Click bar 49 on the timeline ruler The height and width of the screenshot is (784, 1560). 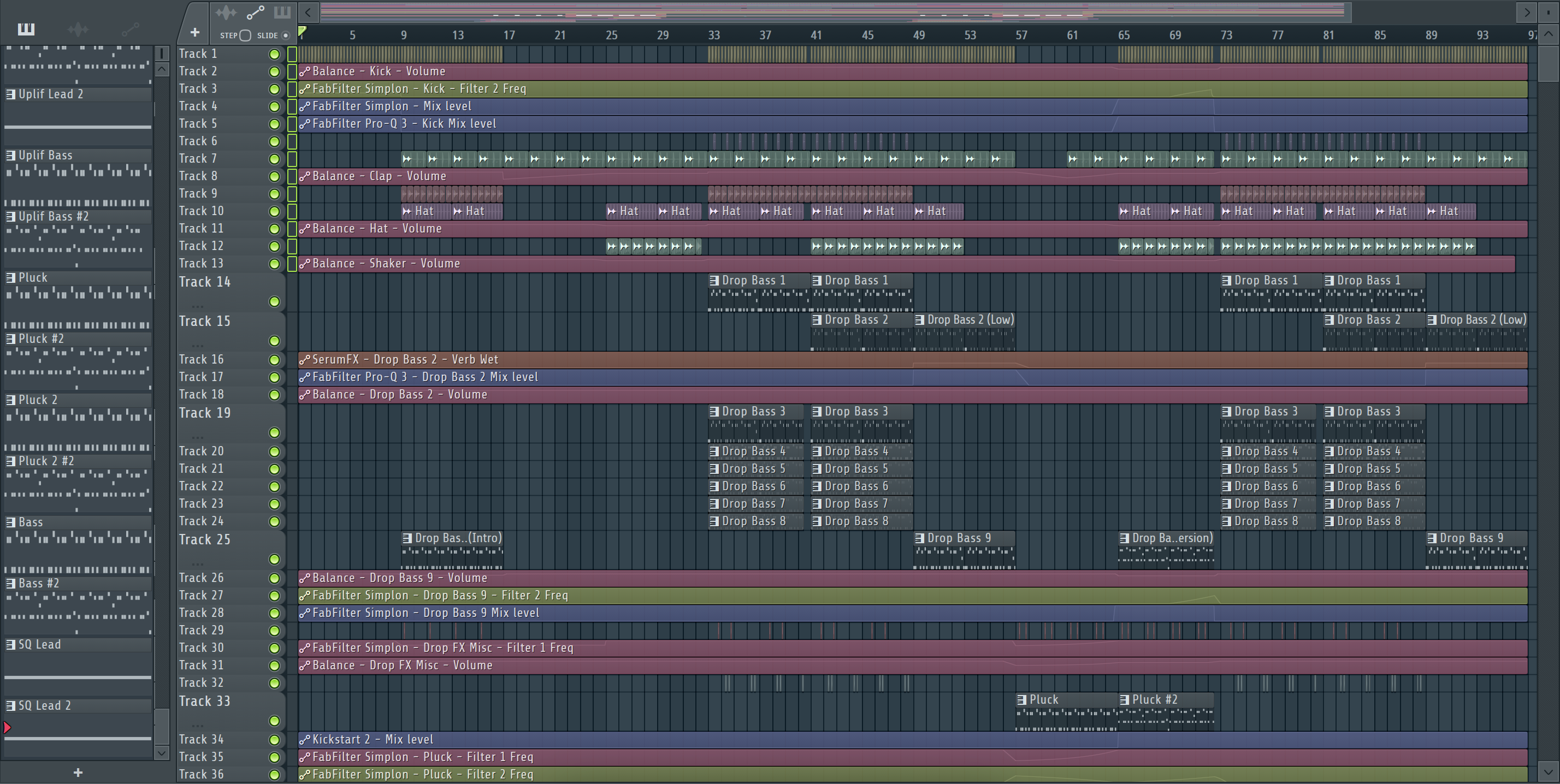click(x=919, y=35)
